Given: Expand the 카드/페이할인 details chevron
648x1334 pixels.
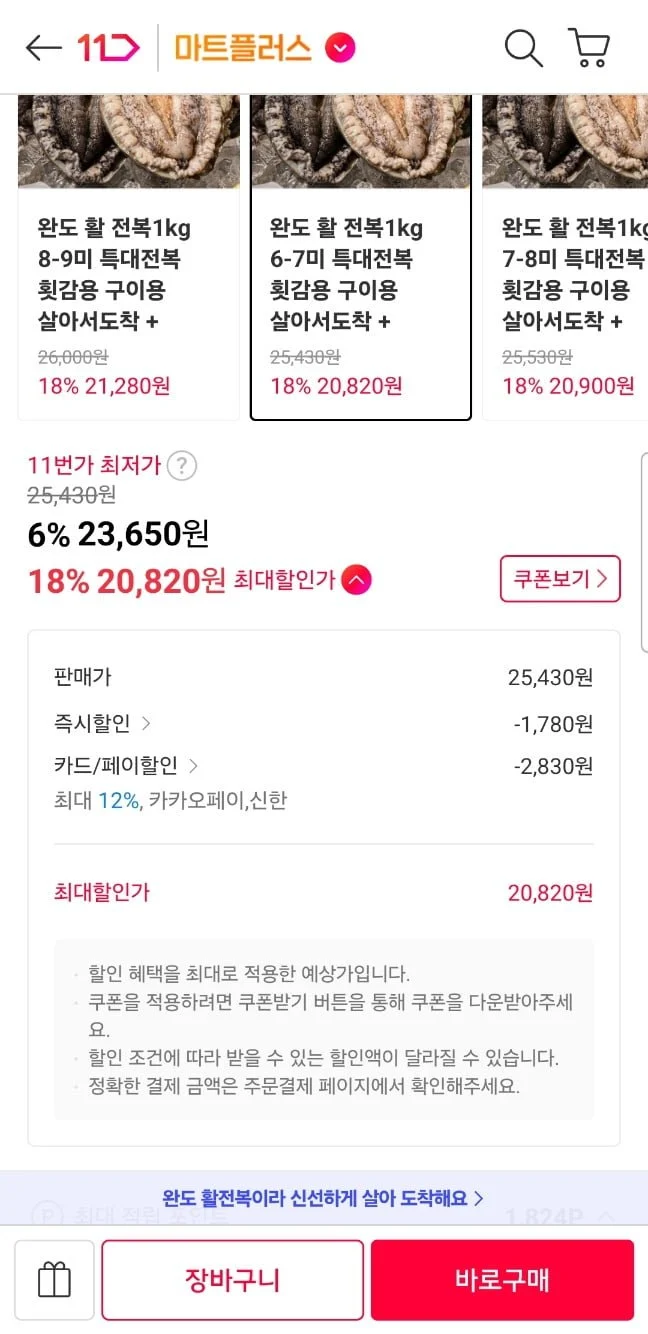Looking at the screenshot, I should (x=193, y=767).
